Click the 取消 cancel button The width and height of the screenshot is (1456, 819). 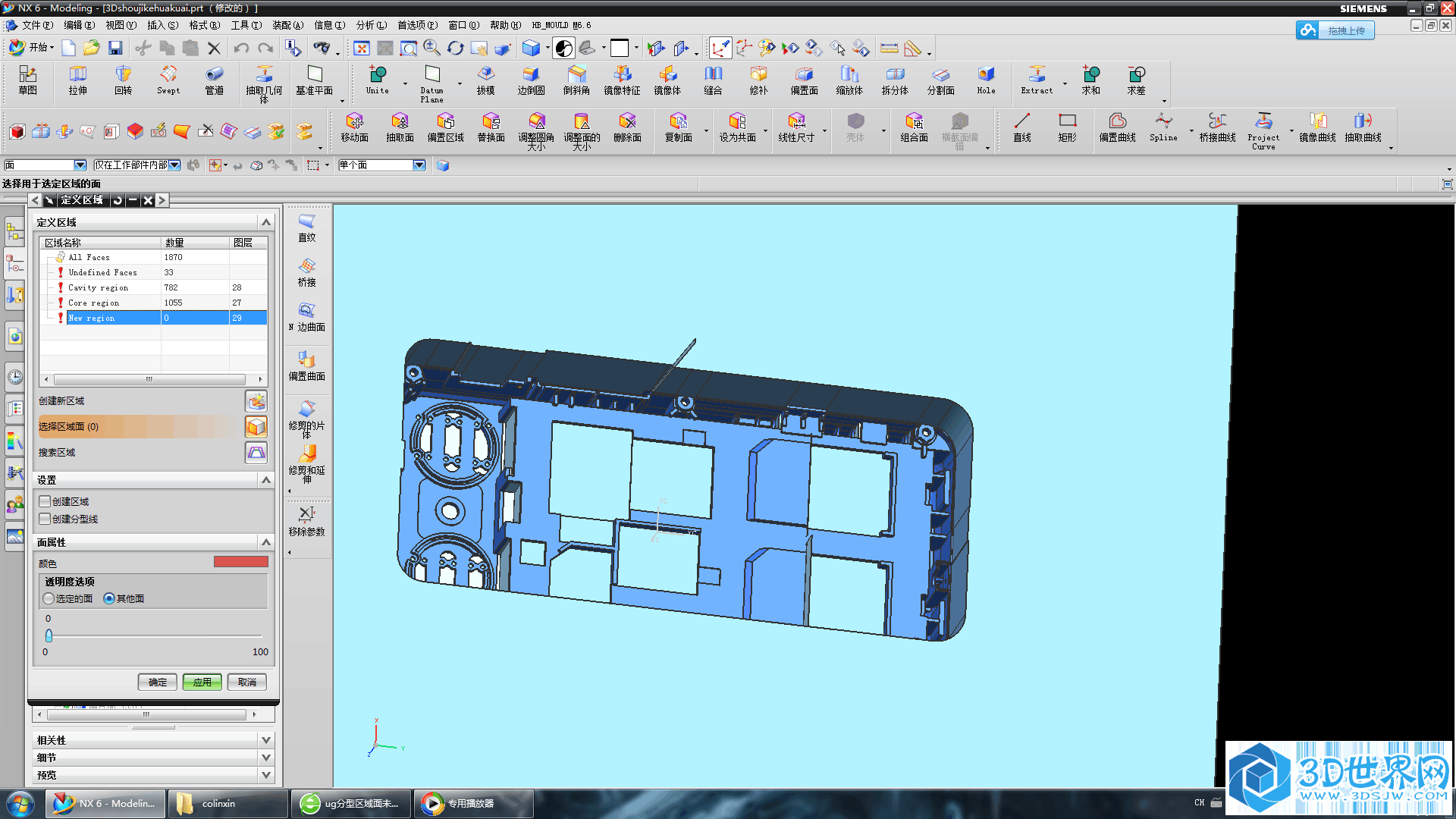point(247,682)
